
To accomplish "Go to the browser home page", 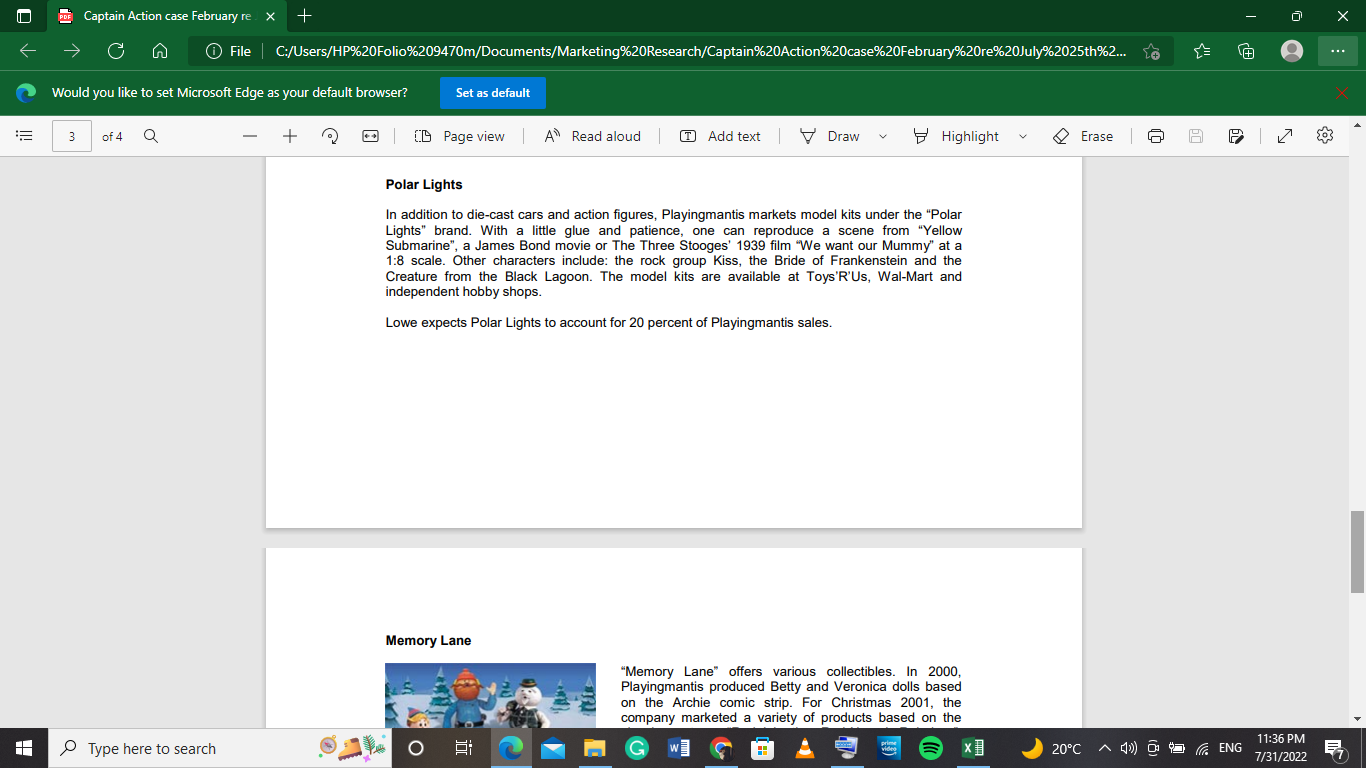I will (x=160, y=51).
